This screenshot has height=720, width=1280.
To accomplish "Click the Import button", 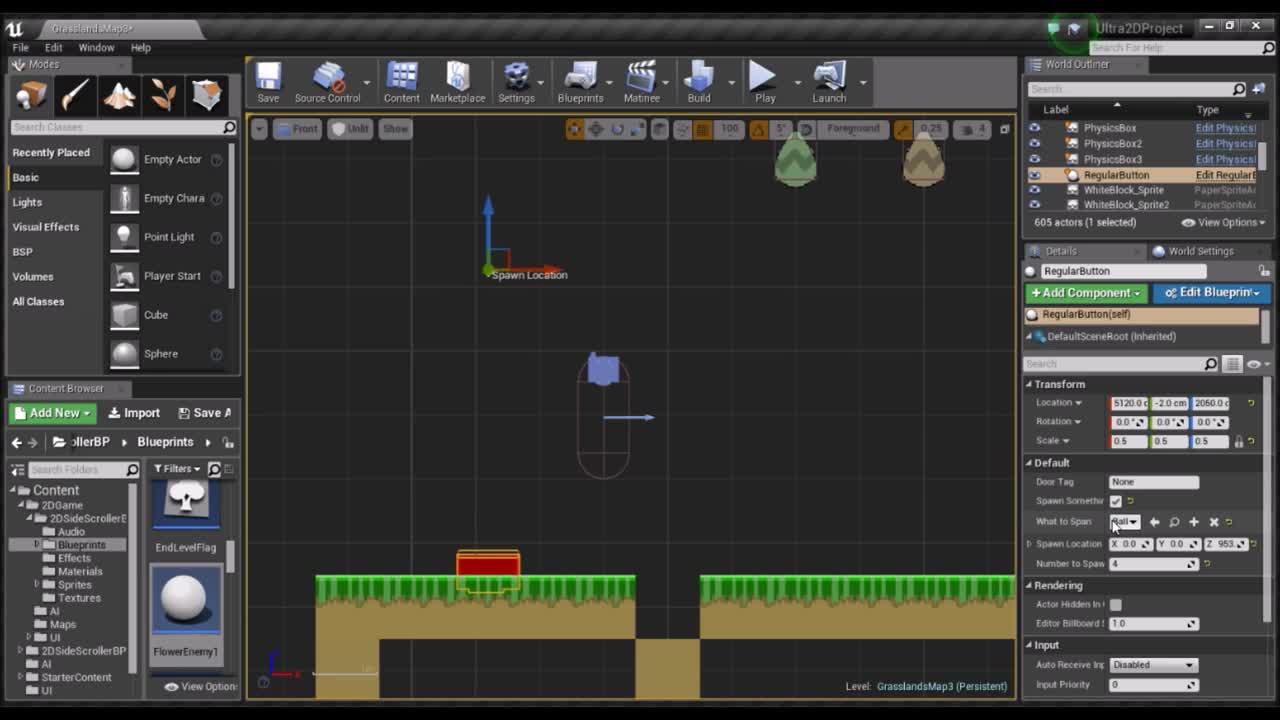I will 134,413.
